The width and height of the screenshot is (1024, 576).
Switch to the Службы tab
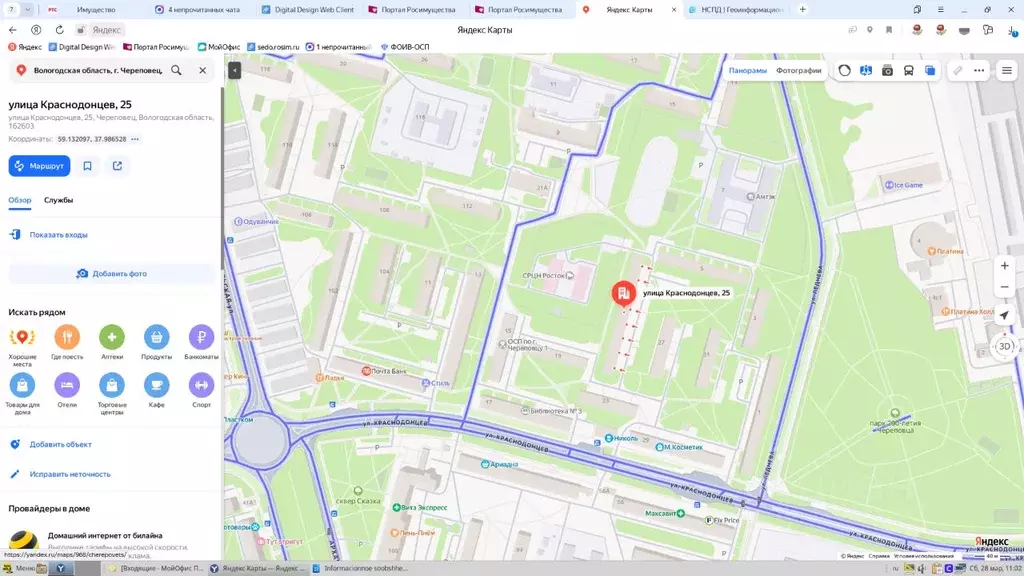tap(58, 200)
